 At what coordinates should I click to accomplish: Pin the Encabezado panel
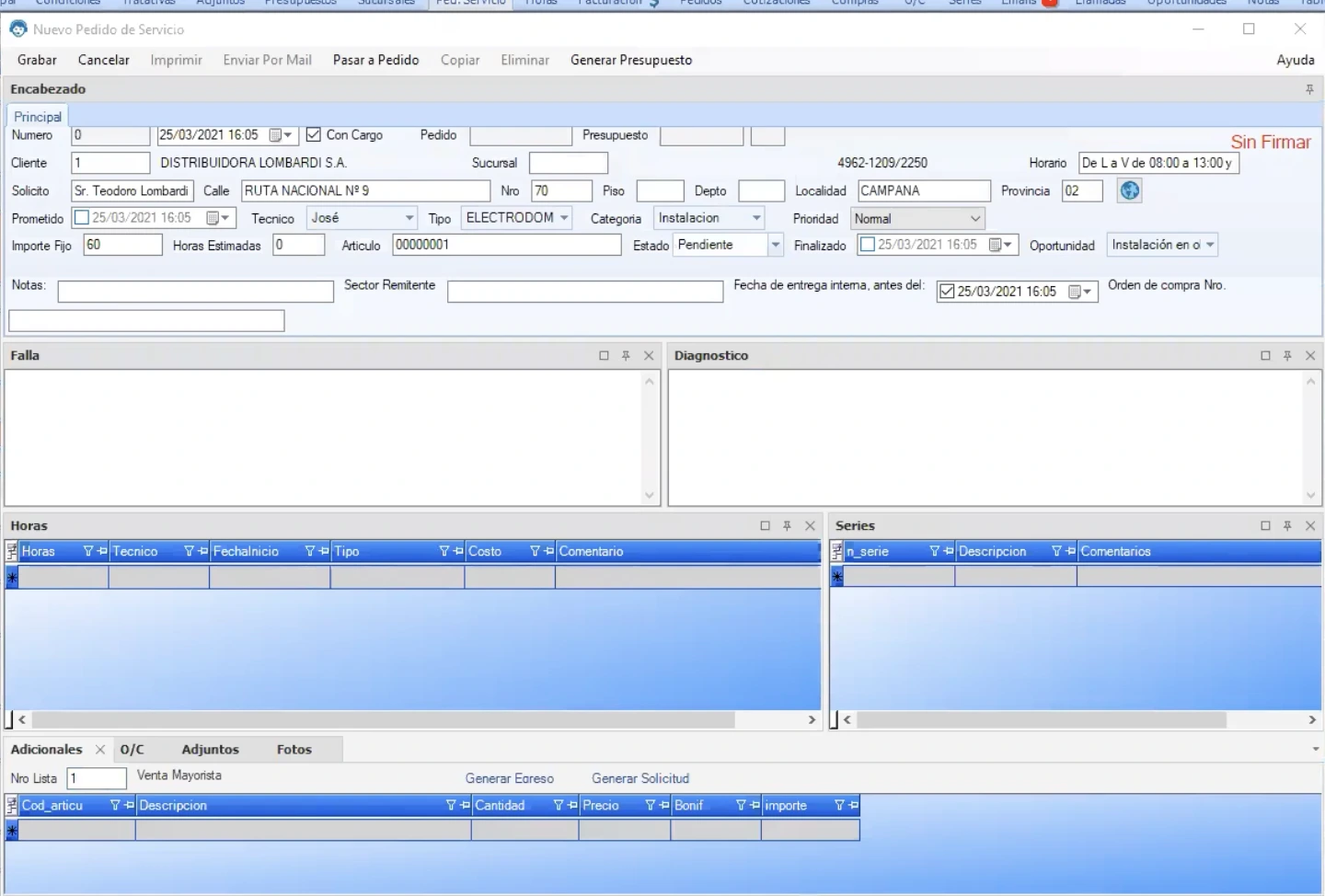1309,89
